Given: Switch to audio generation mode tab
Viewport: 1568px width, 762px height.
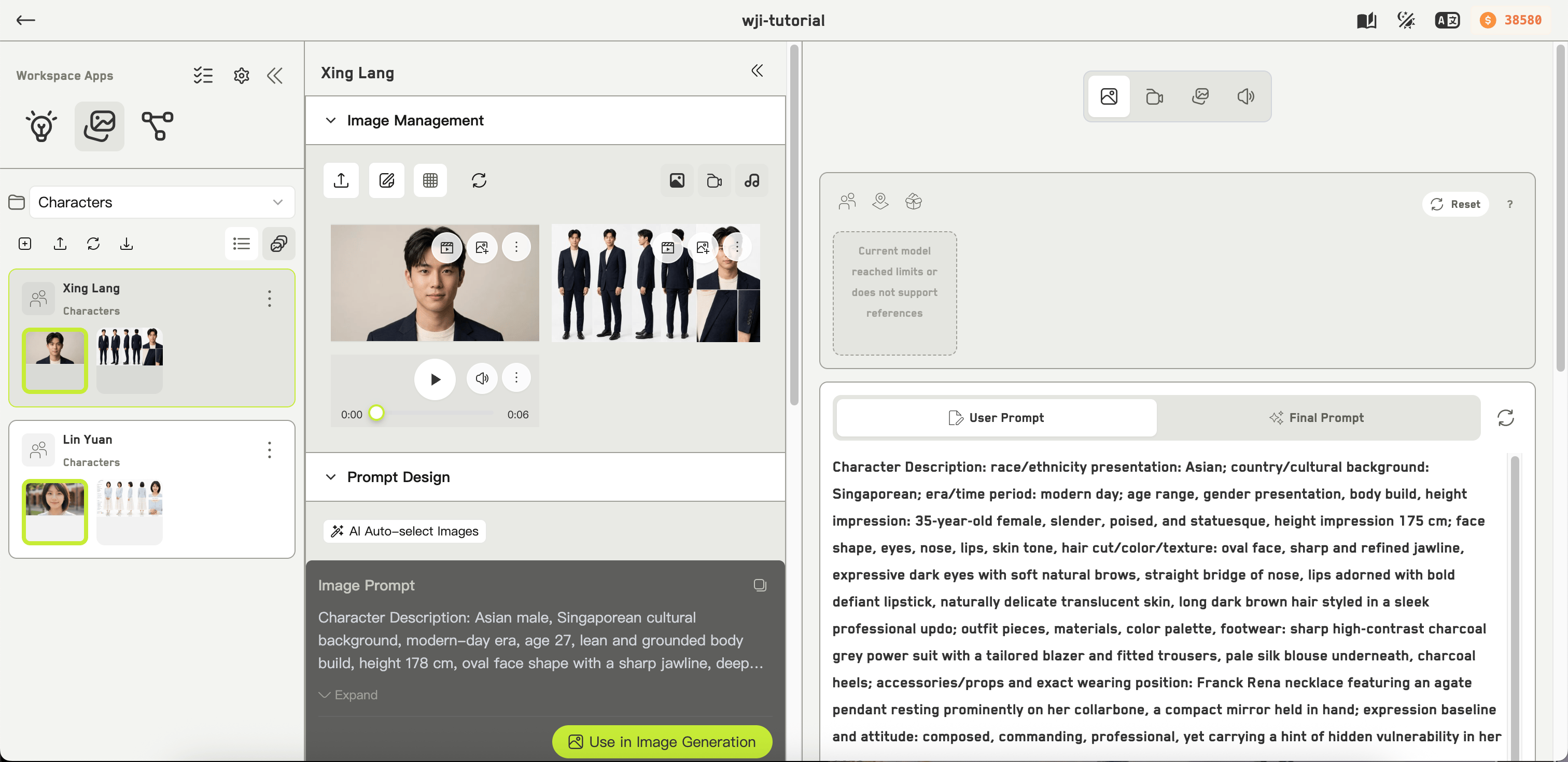Looking at the screenshot, I should (1246, 96).
